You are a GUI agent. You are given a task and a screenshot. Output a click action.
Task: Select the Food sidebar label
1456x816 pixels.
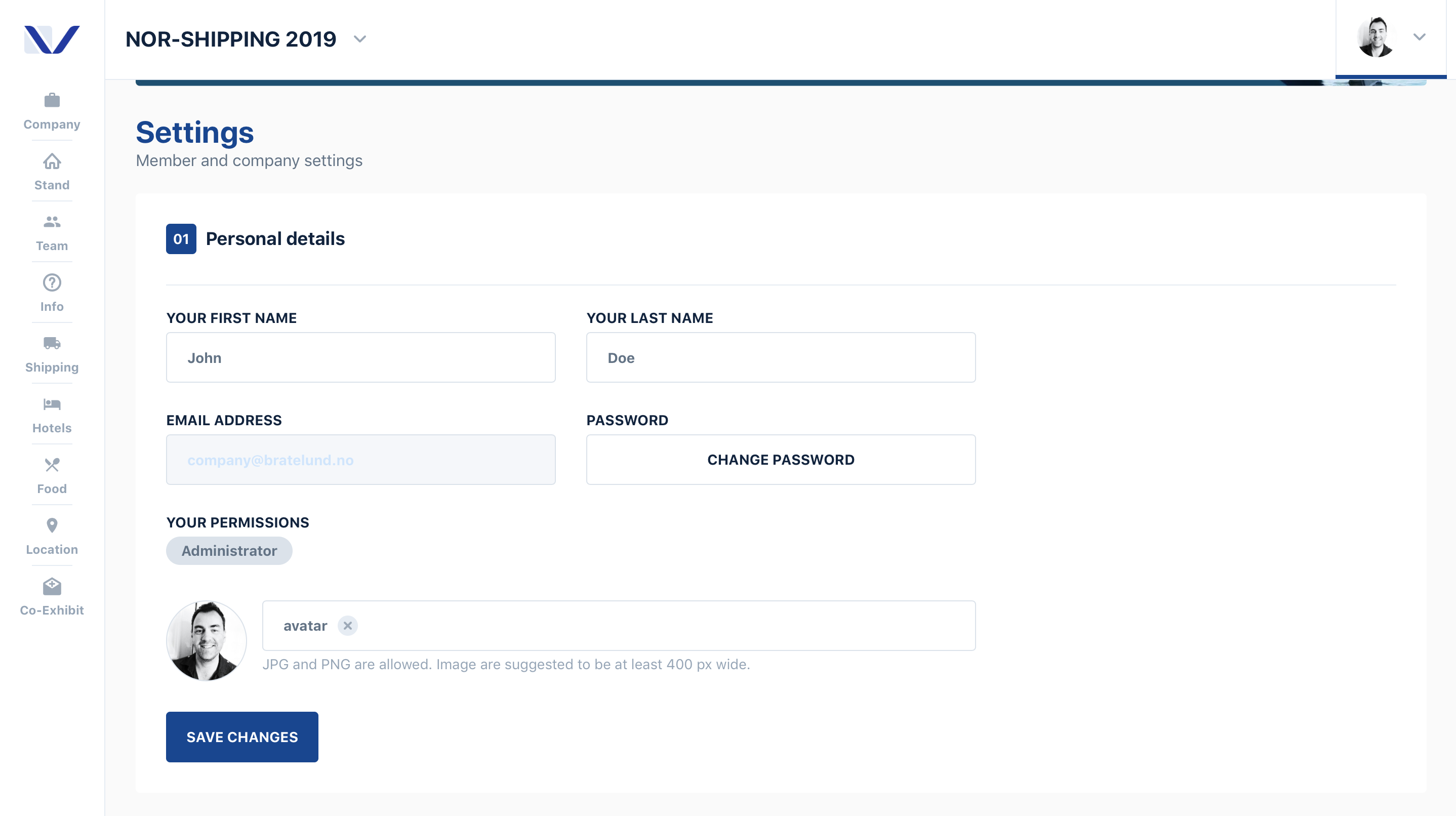point(52,489)
